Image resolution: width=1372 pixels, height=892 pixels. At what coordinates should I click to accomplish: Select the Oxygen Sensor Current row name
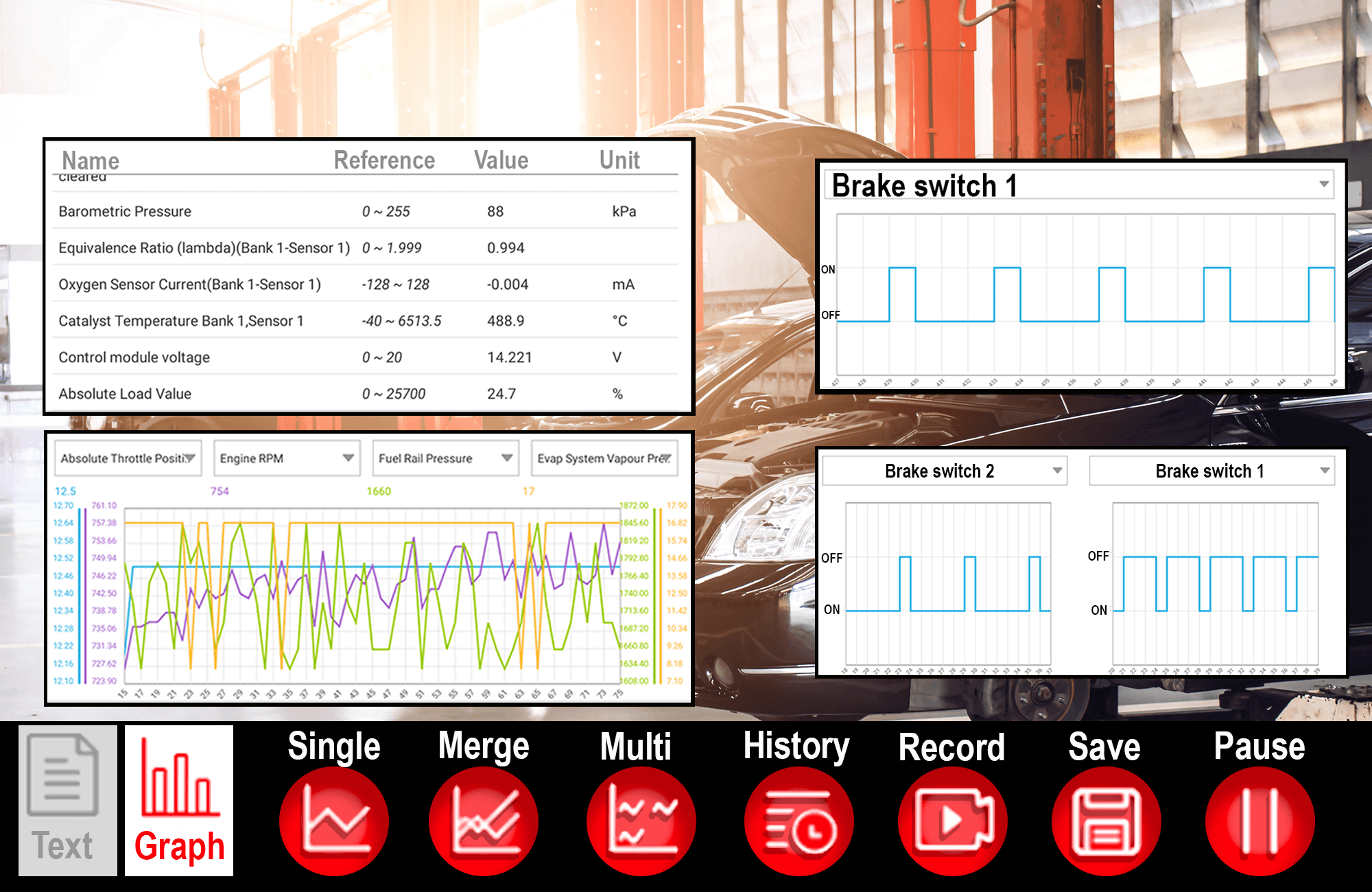(x=189, y=284)
